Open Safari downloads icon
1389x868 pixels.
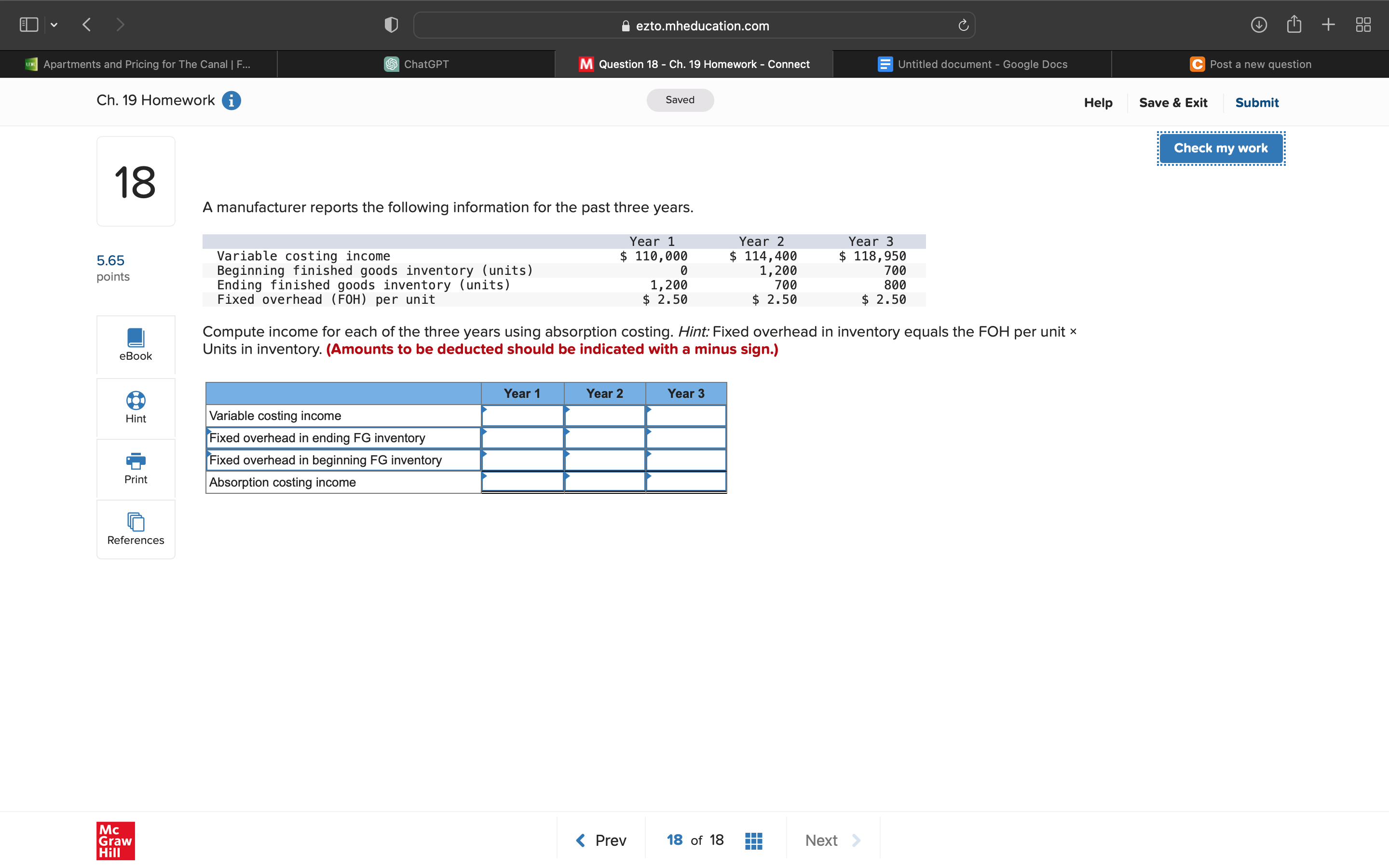coord(1258,25)
